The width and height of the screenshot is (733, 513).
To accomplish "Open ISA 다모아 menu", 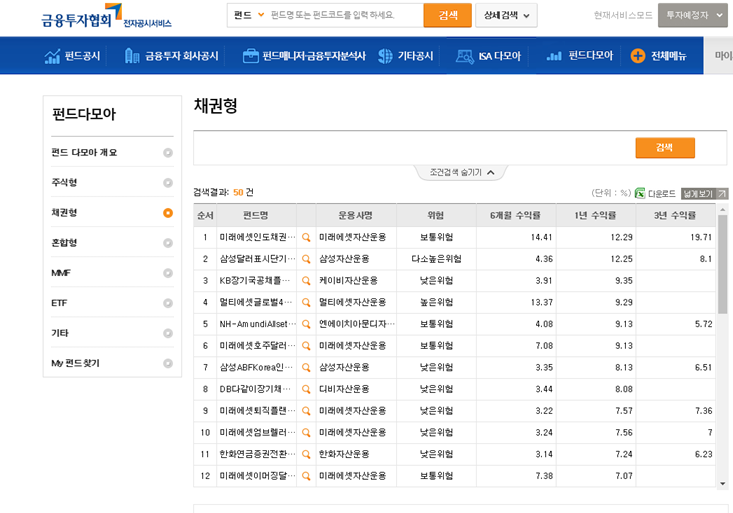I will tap(488, 56).
